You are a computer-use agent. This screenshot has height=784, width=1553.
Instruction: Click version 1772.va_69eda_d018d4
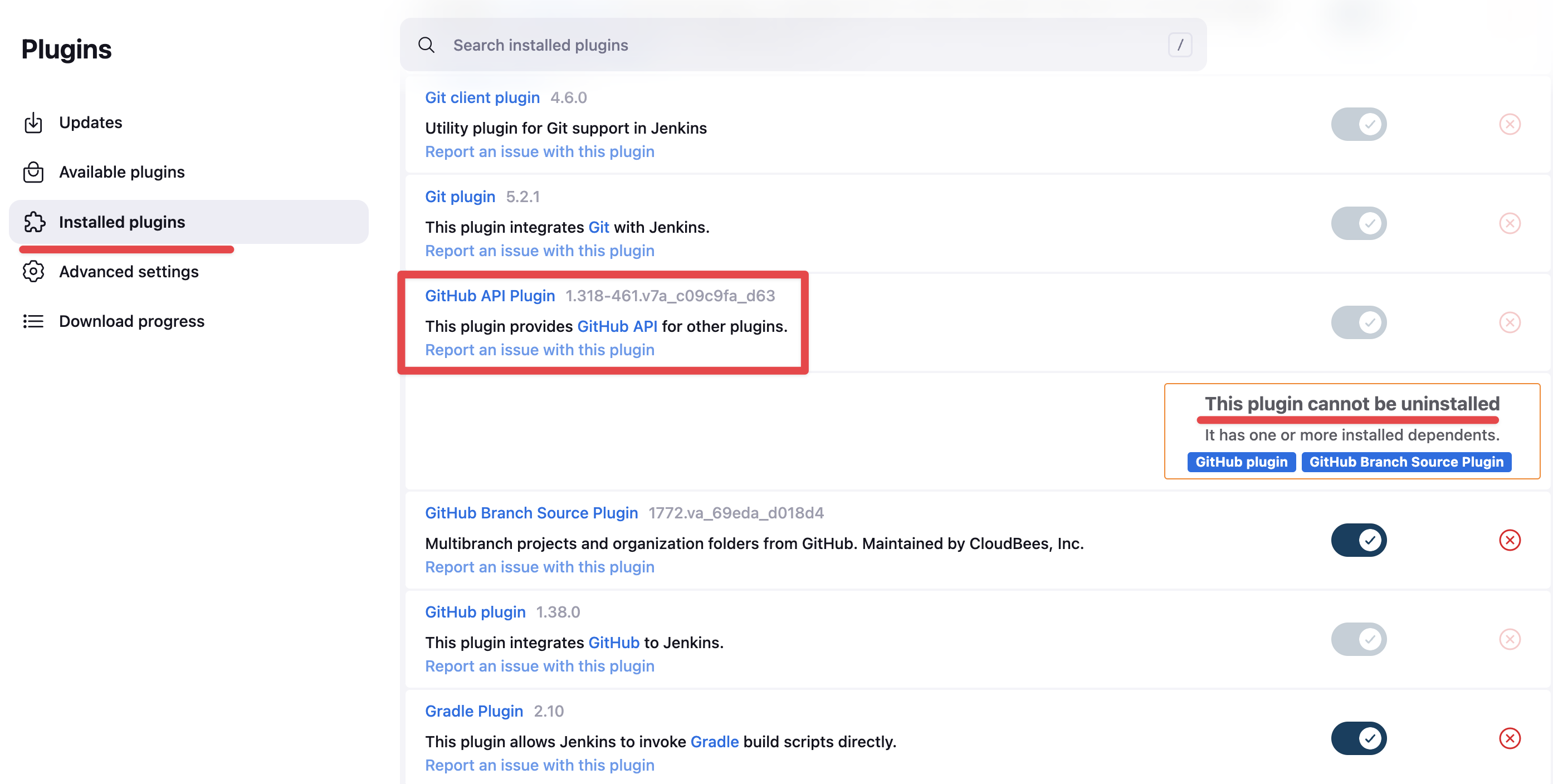[x=736, y=513]
